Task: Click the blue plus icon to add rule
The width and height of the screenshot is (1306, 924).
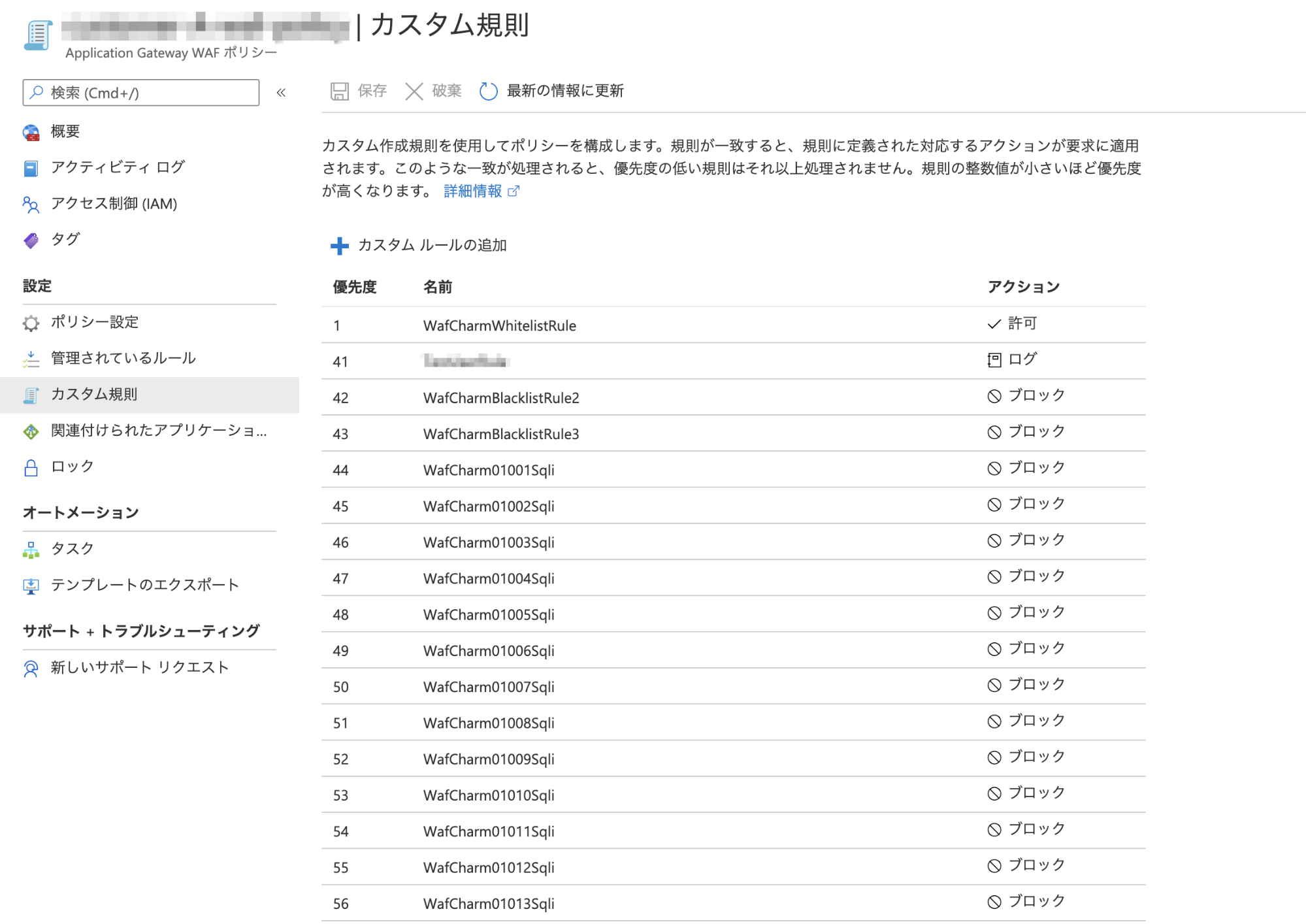Action: (x=339, y=246)
